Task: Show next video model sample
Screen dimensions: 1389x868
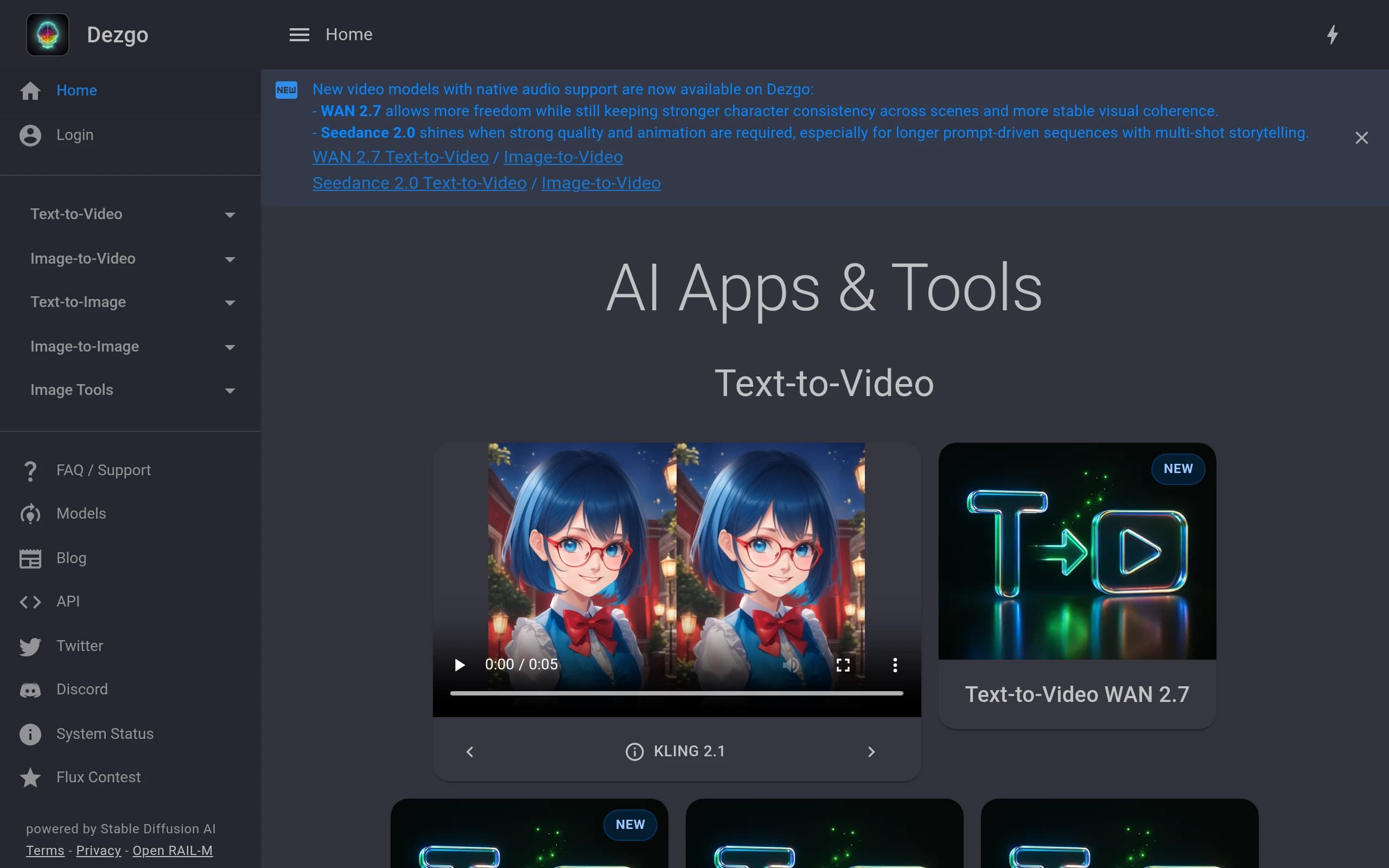Action: [x=871, y=751]
